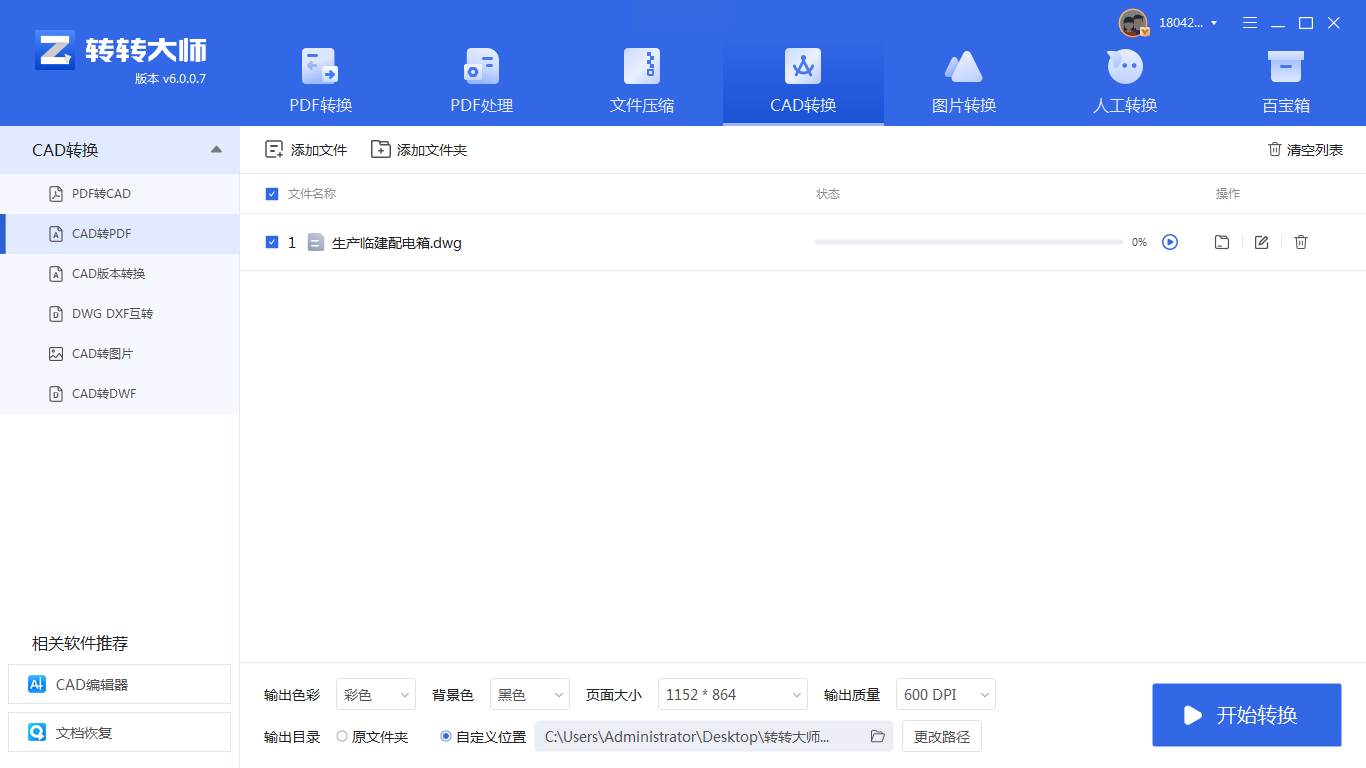Image resolution: width=1366 pixels, height=768 pixels.
Task: Click the conversion progress bar of 生产临建配电箱.dwg
Action: 969,242
